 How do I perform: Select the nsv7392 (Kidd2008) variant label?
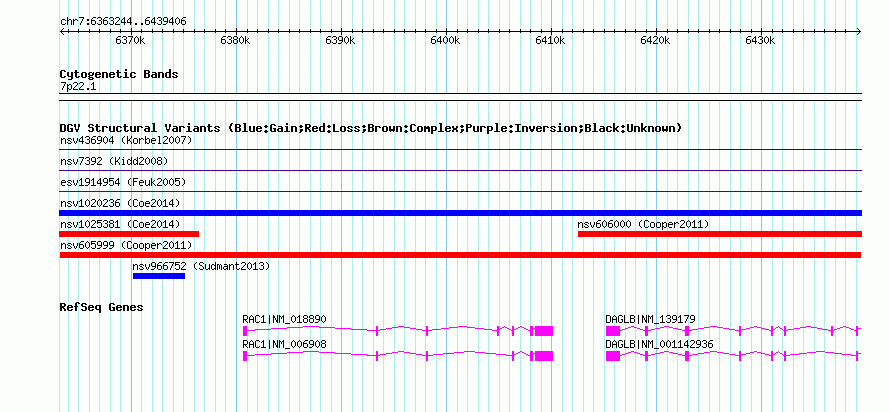click(114, 161)
